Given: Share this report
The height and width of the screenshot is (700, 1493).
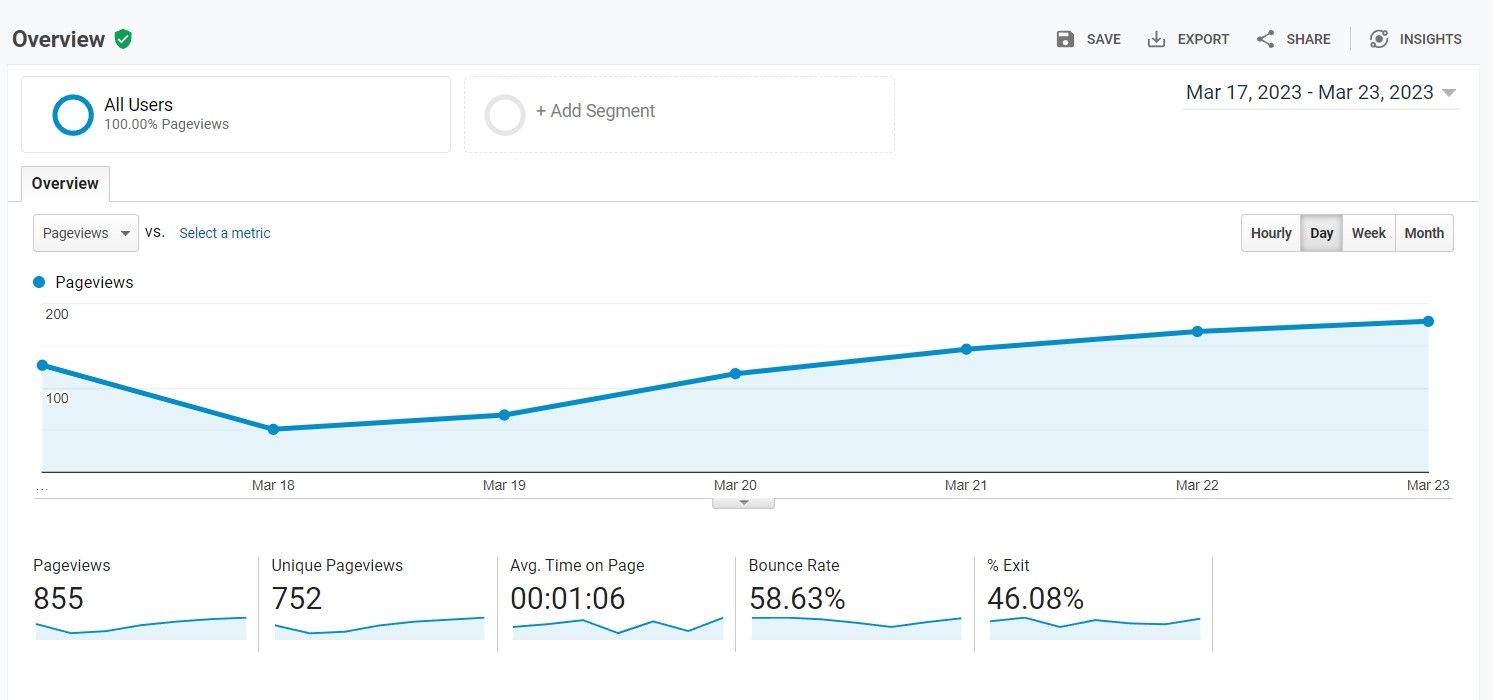Looking at the screenshot, I should tap(1294, 39).
